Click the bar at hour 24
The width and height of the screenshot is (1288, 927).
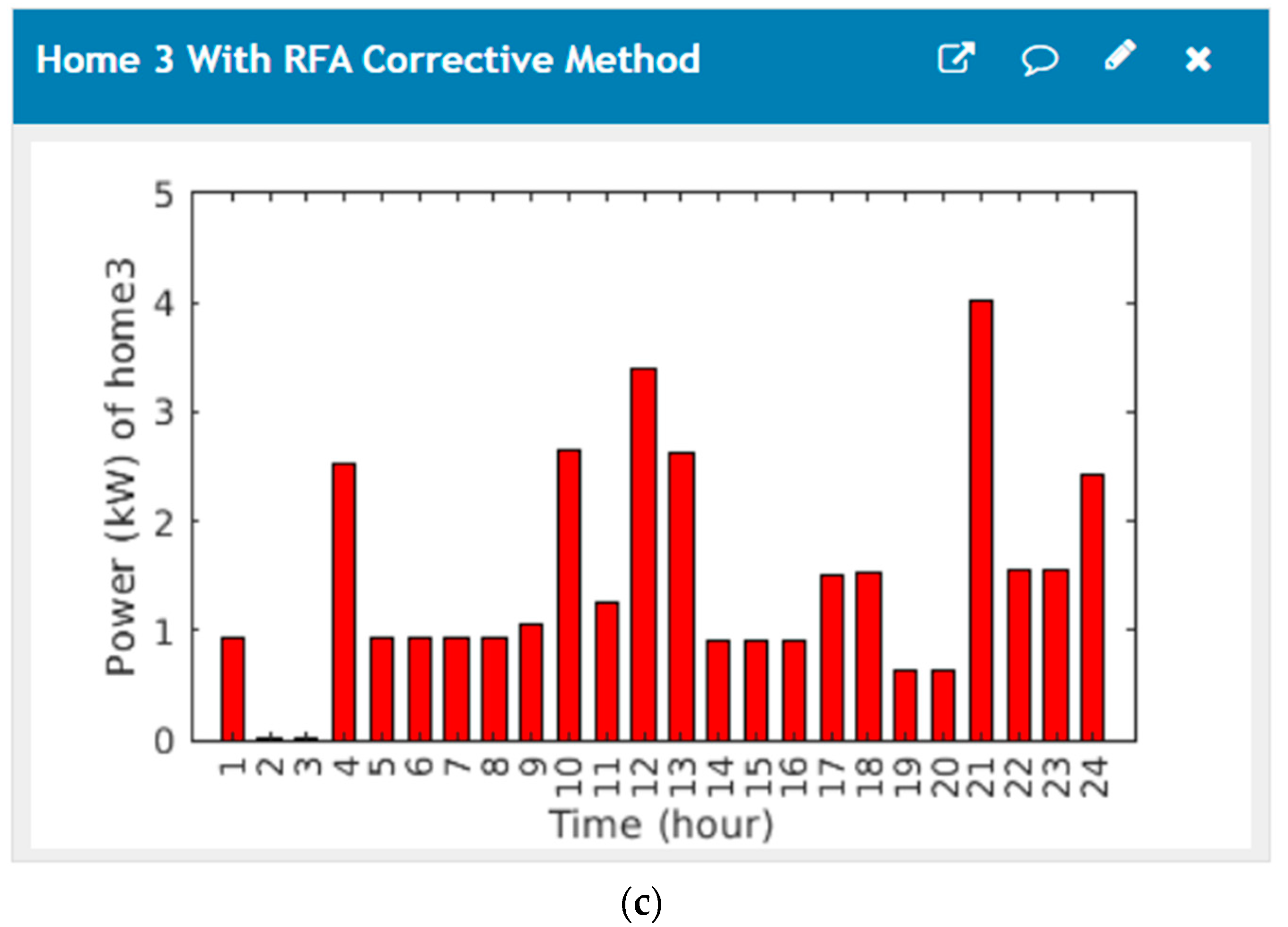(1092, 607)
